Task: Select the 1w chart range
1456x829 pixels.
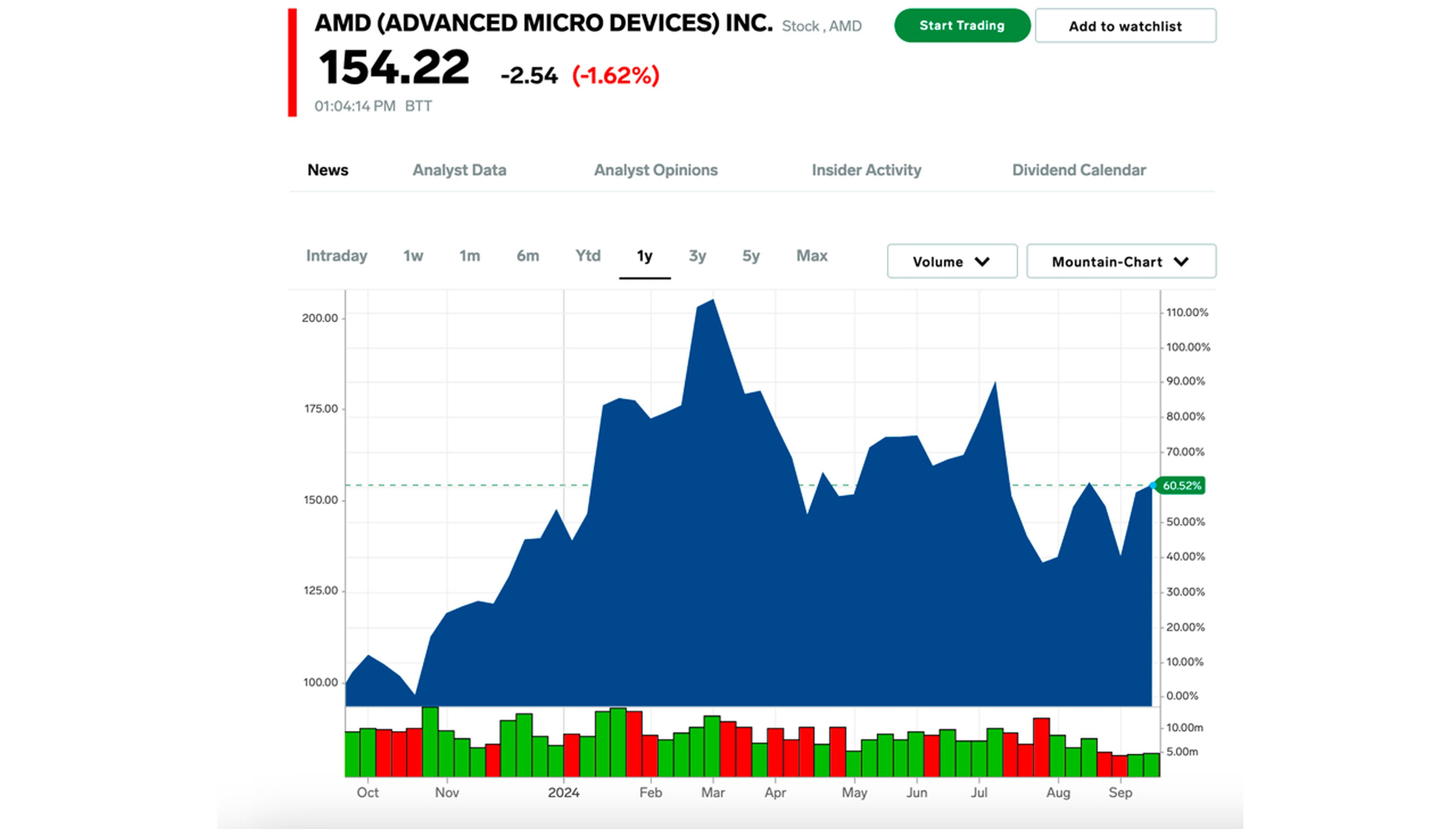Action: coord(413,256)
